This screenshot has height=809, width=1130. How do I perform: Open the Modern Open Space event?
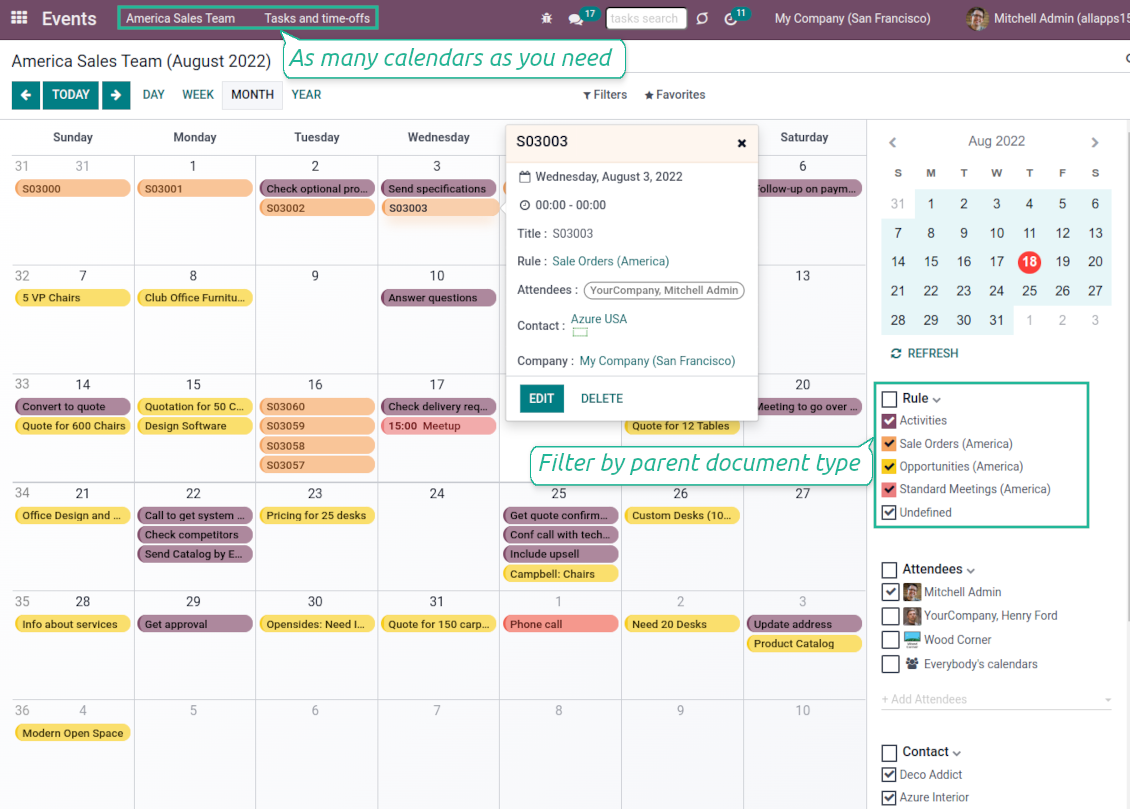[72, 733]
